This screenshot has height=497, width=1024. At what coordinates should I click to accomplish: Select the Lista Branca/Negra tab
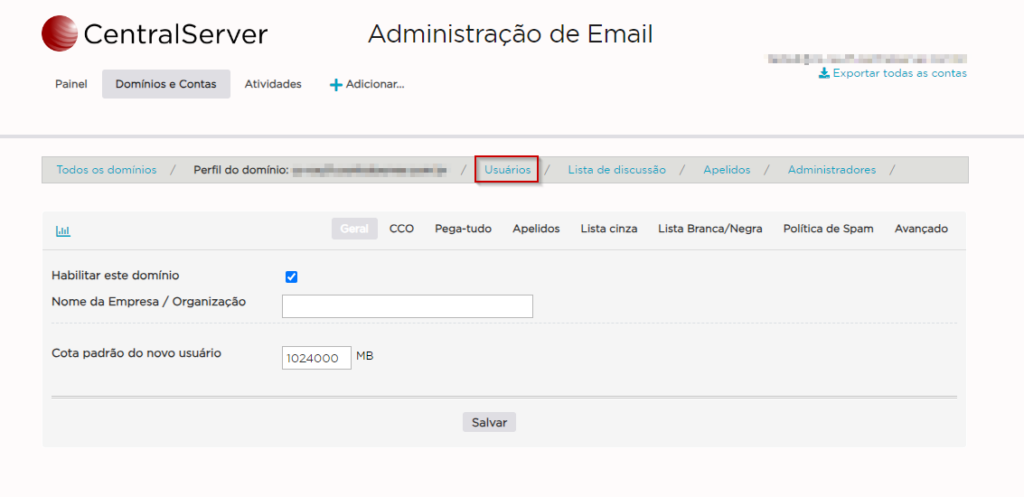tap(710, 229)
